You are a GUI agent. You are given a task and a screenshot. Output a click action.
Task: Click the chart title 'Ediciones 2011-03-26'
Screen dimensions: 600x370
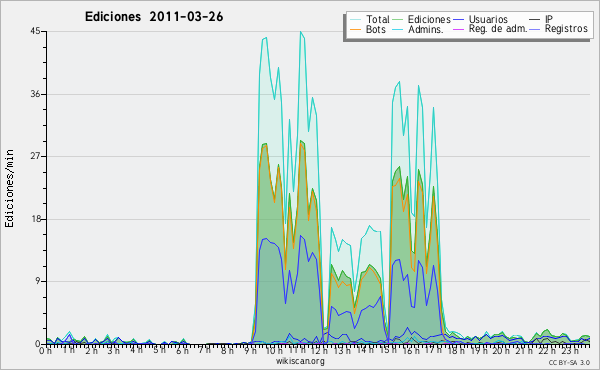pos(154,17)
